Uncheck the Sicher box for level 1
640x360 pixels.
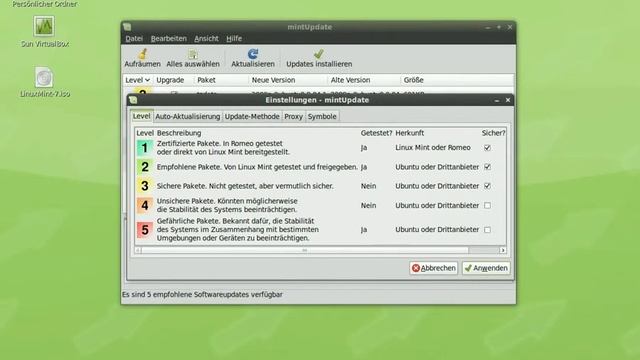pos(487,148)
